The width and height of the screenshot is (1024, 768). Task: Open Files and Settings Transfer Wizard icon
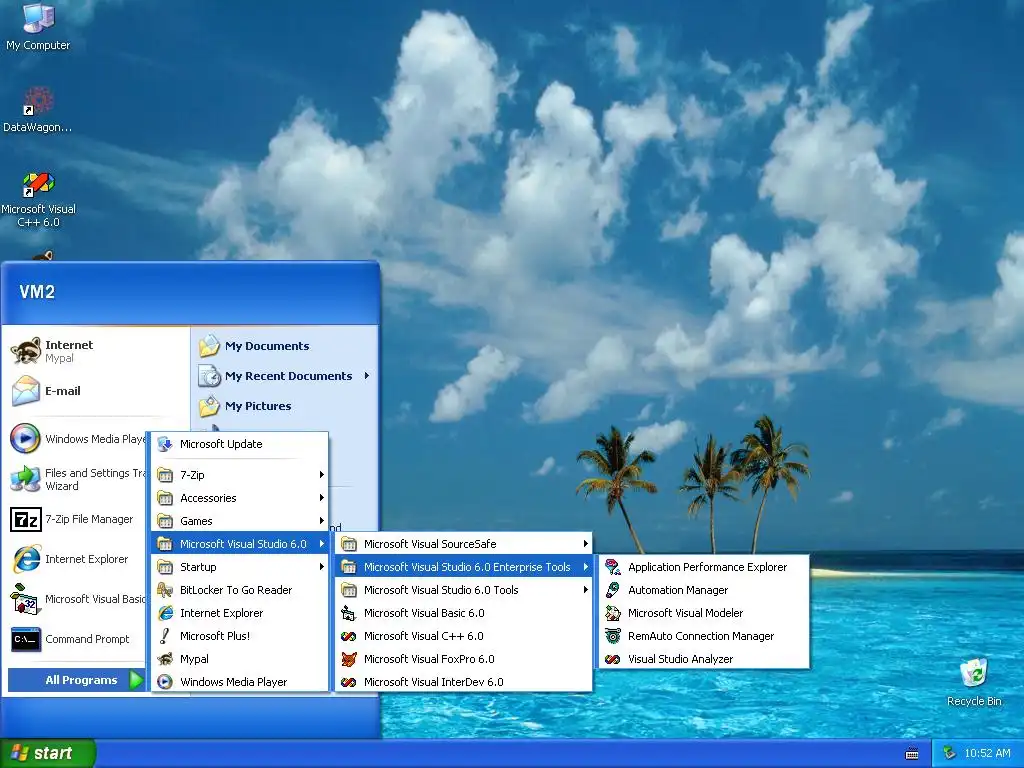coord(25,479)
